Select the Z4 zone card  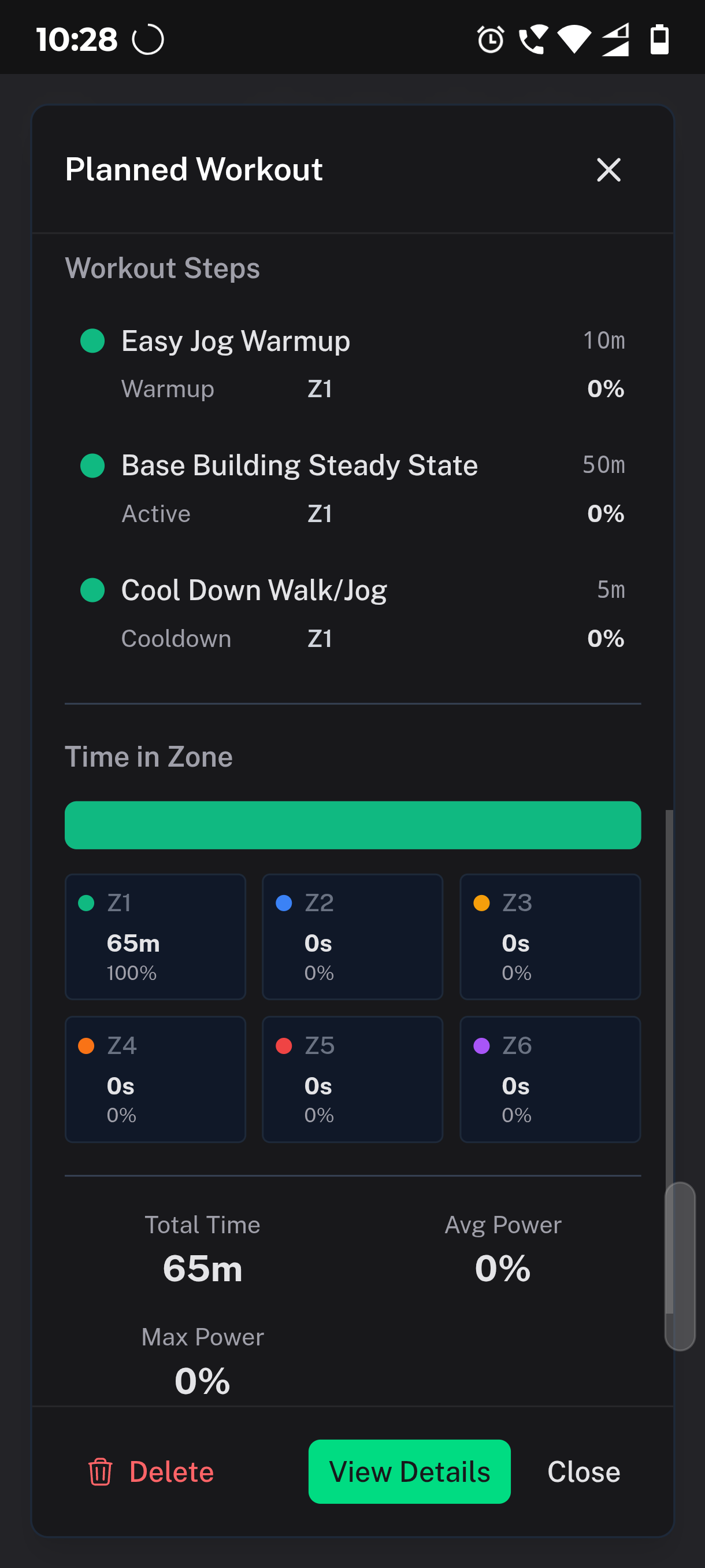[155, 1079]
